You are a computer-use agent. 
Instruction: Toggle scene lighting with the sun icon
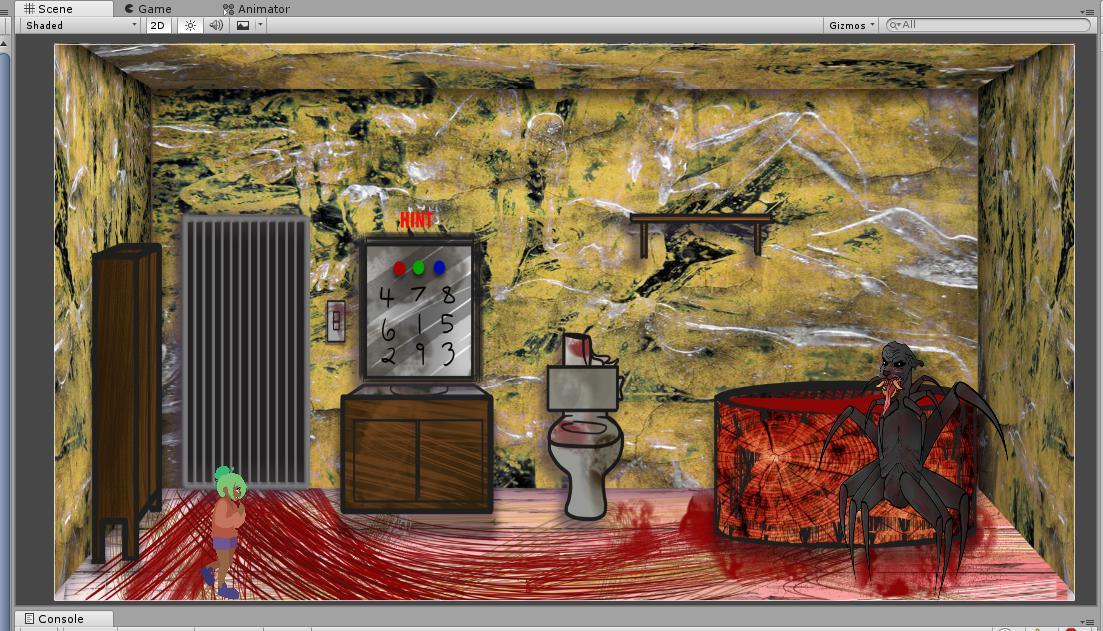[x=190, y=25]
